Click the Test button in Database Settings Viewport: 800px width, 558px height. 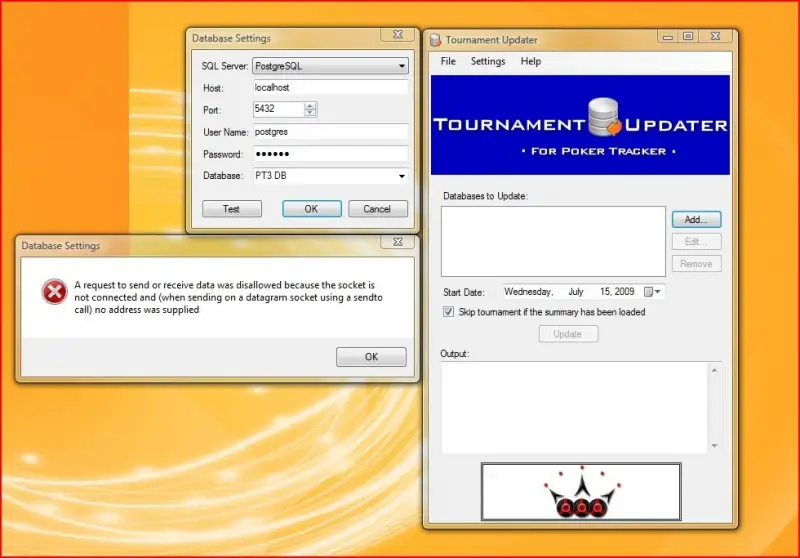point(232,209)
